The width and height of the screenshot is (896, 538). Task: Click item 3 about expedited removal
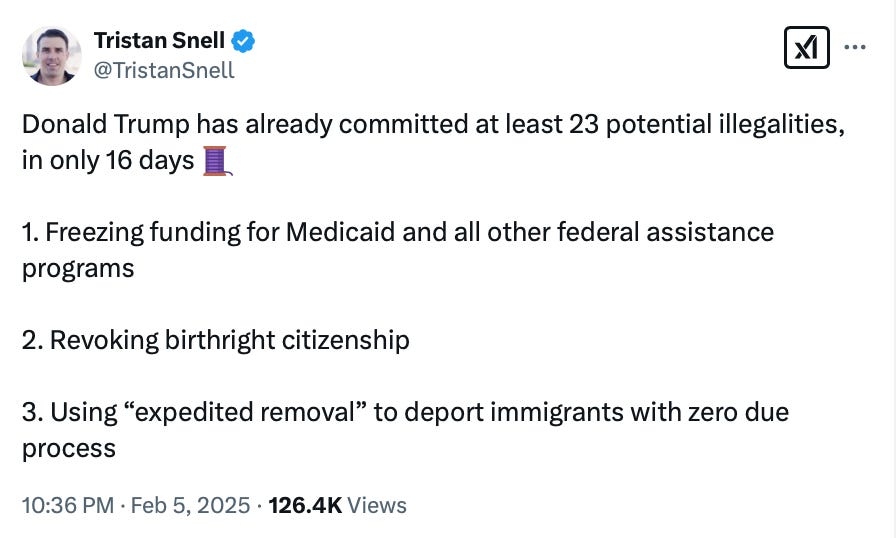point(405,429)
